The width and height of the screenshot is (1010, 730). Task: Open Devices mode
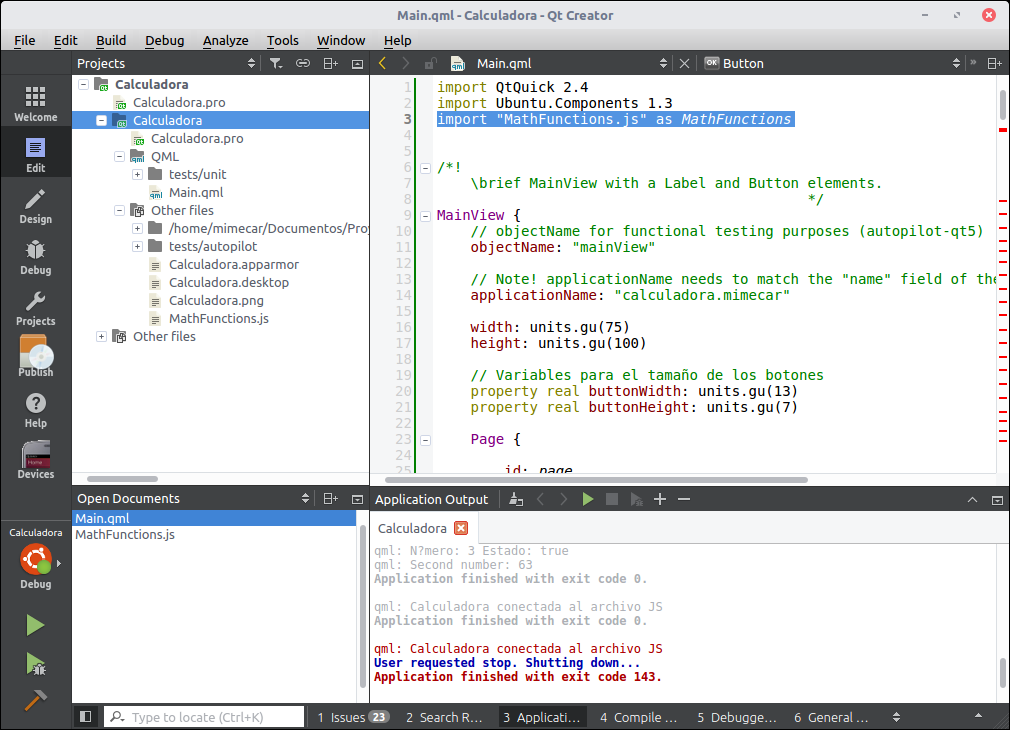coord(35,461)
